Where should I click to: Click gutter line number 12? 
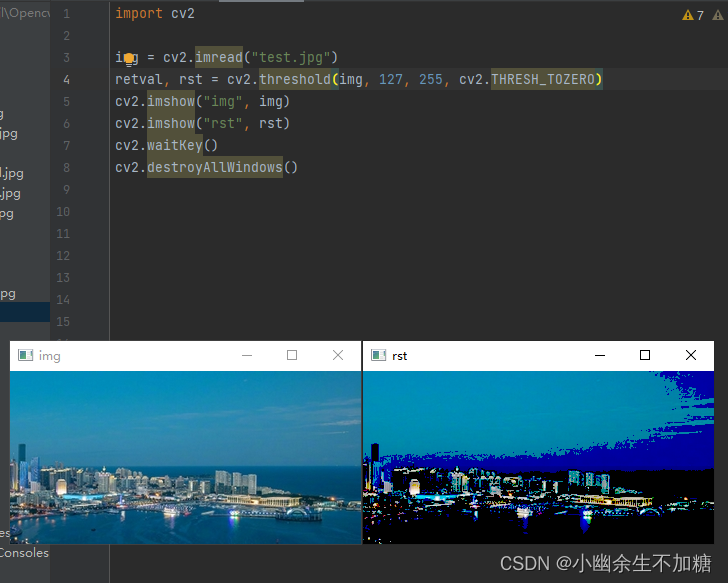point(63,256)
